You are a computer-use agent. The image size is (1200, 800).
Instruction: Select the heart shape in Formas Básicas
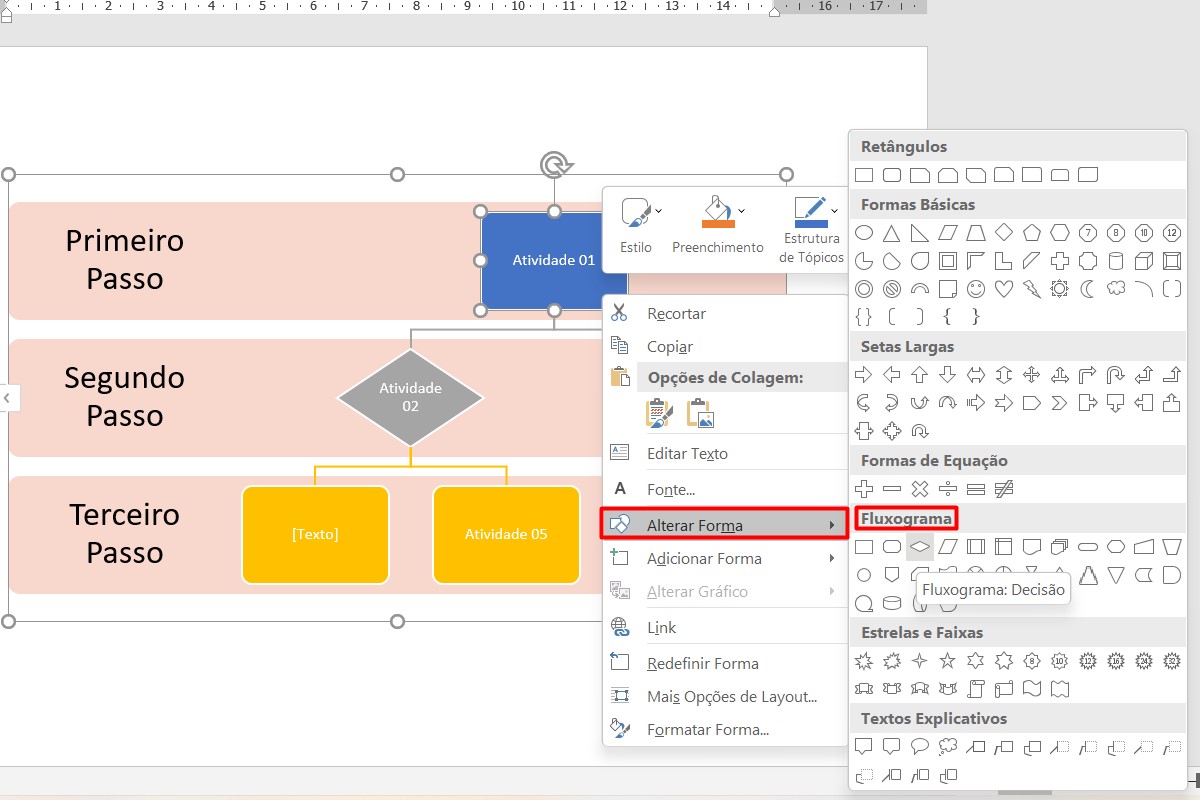tap(1004, 289)
